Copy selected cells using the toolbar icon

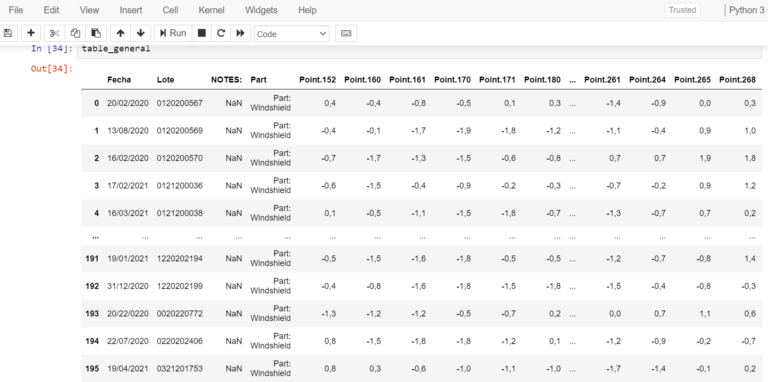pos(75,33)
